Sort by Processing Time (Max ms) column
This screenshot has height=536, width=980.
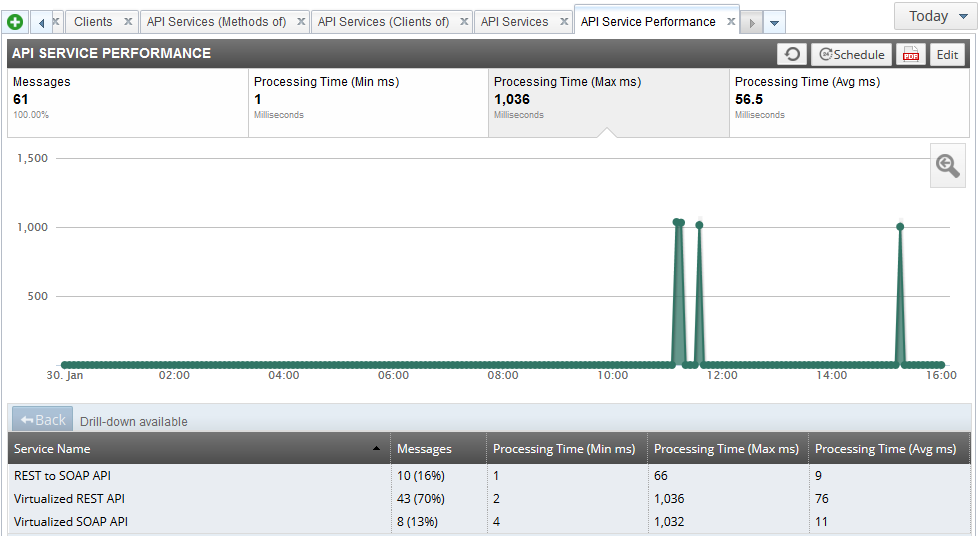728,449
